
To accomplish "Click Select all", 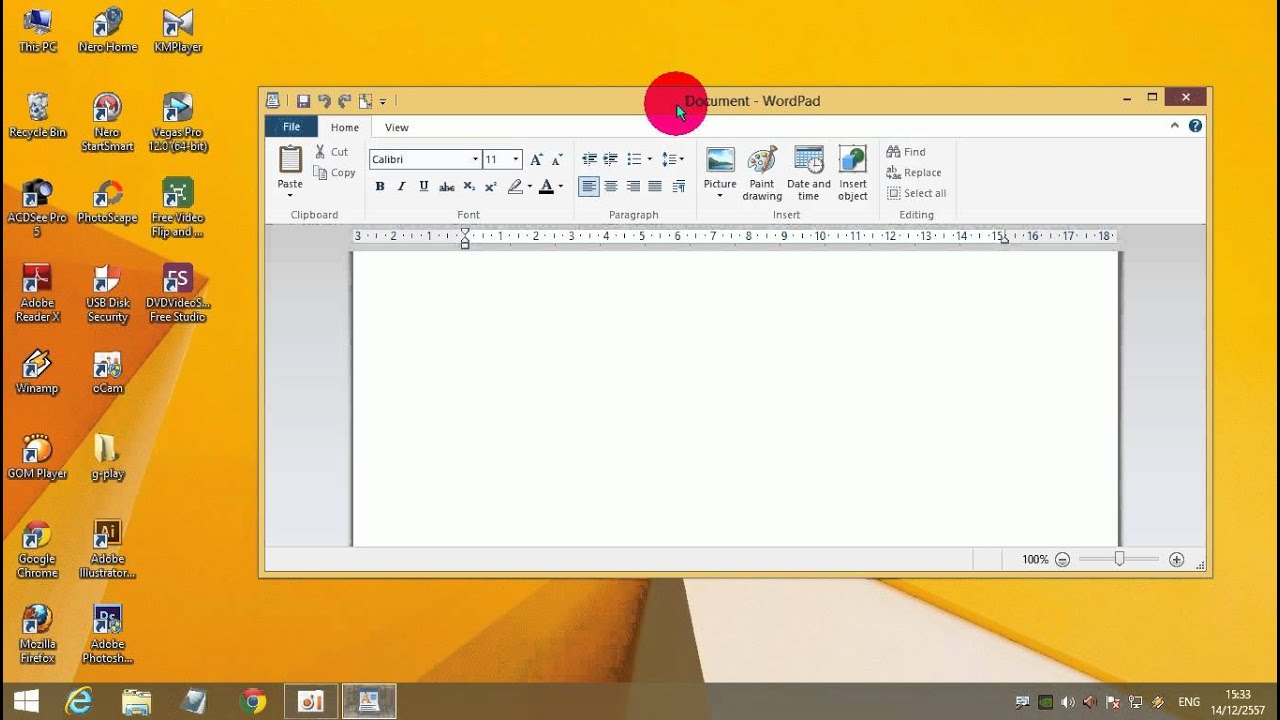I will point(916,193).
